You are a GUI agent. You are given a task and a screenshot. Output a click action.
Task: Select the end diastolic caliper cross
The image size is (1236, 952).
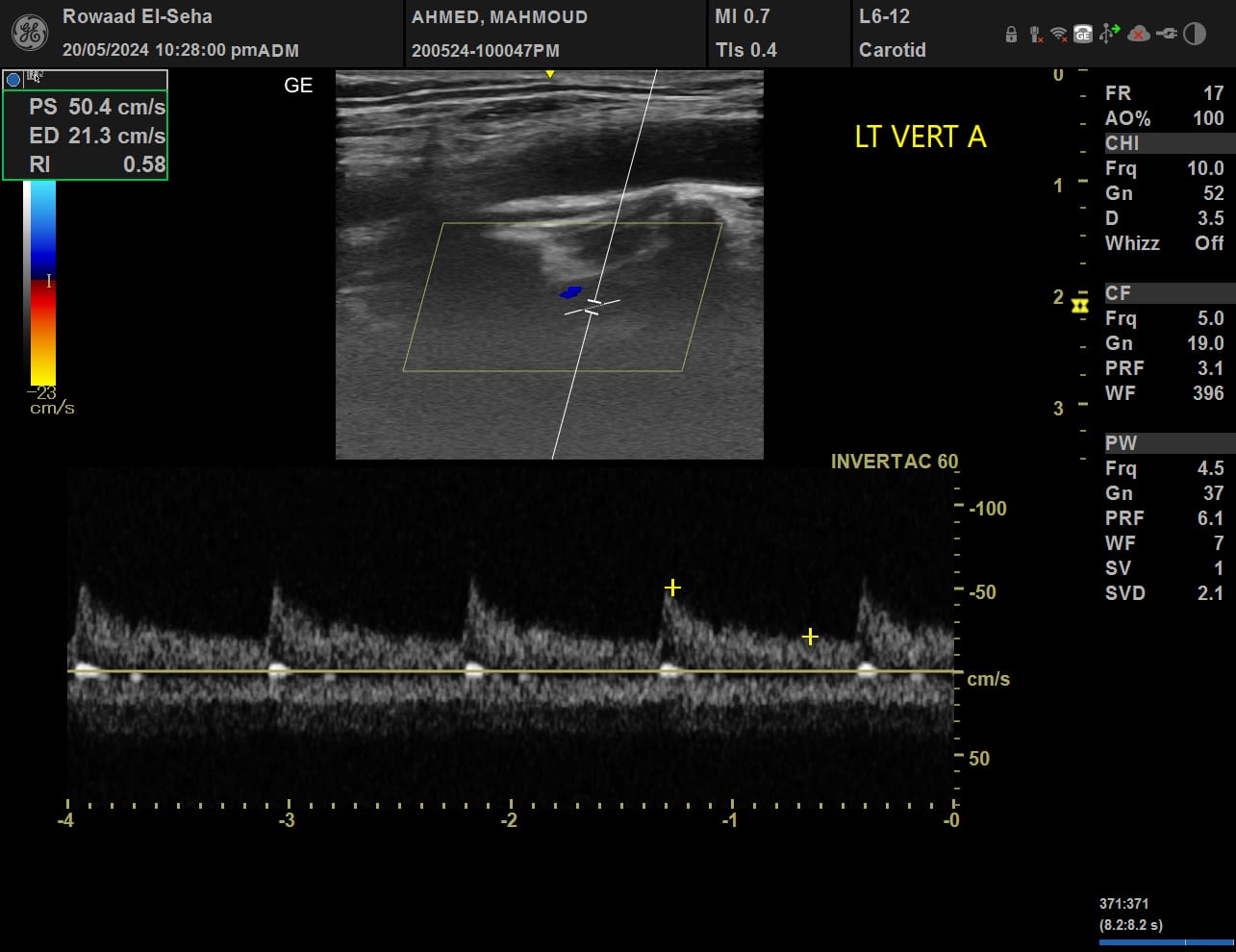coord(810,637)
